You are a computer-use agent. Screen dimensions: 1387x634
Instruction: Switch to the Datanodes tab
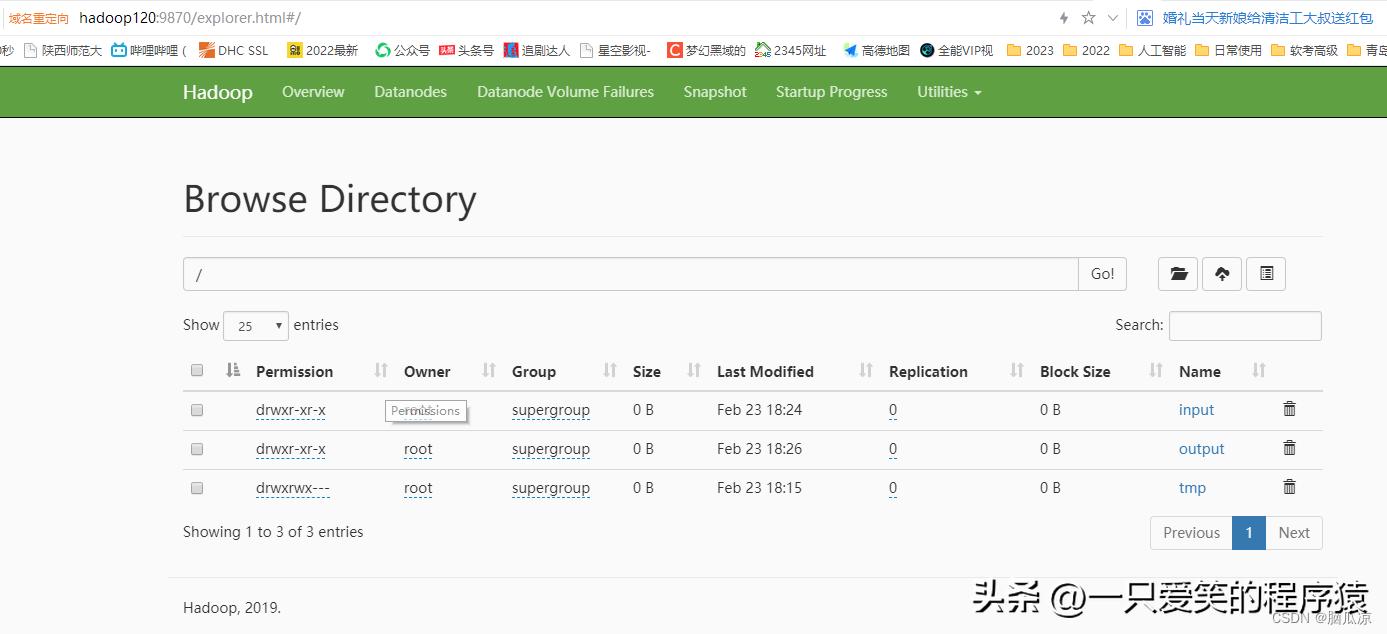pos(410,91)
